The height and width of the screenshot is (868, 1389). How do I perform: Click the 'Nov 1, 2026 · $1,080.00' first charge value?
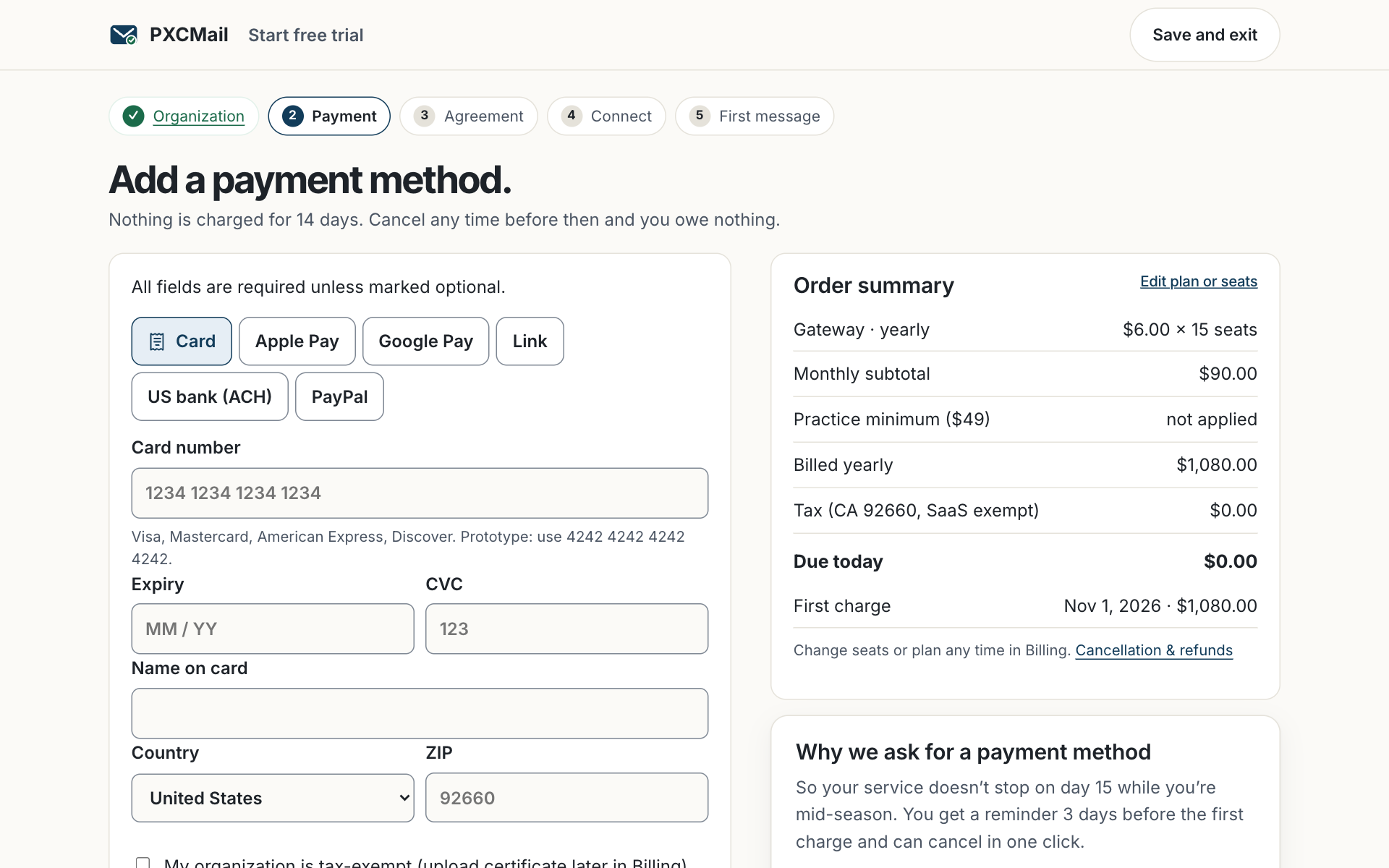1160,606
